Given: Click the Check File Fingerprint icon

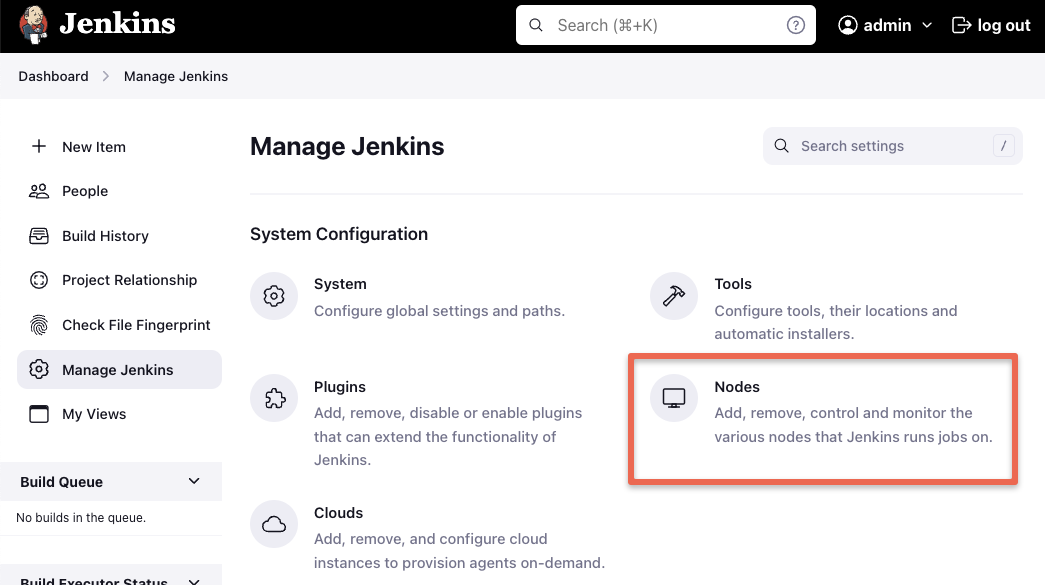Looking at the screenshot, I should (39, 325).
